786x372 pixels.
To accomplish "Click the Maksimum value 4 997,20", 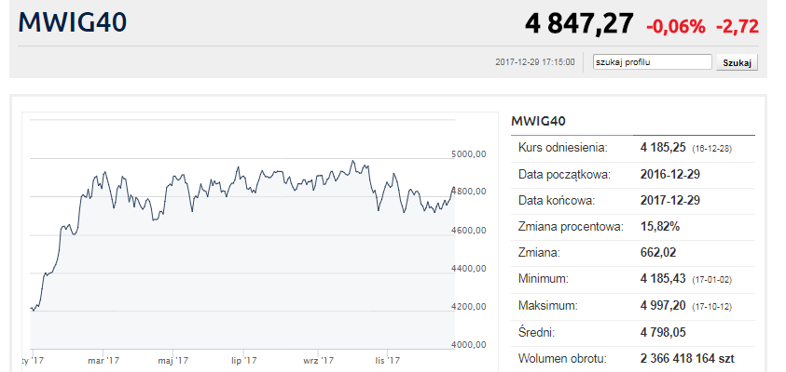I will (663, 305).
